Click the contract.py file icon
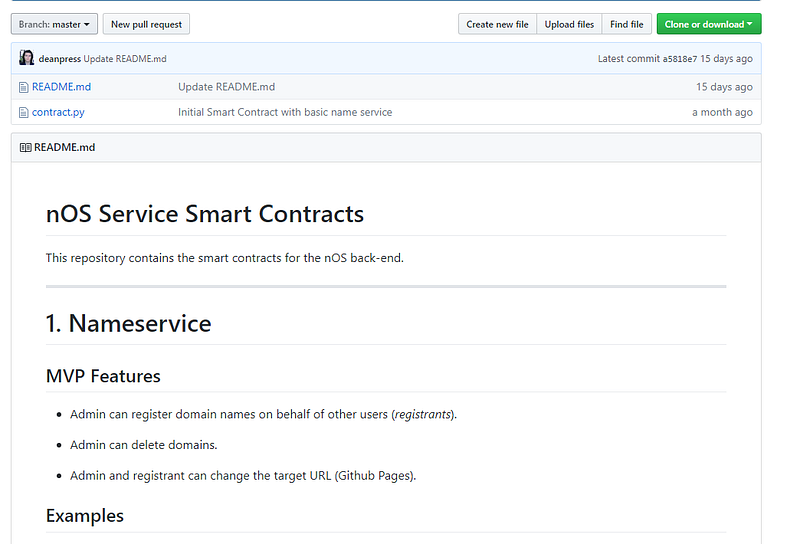The width and height of the screenshot is (800, 544). (24, 112)
